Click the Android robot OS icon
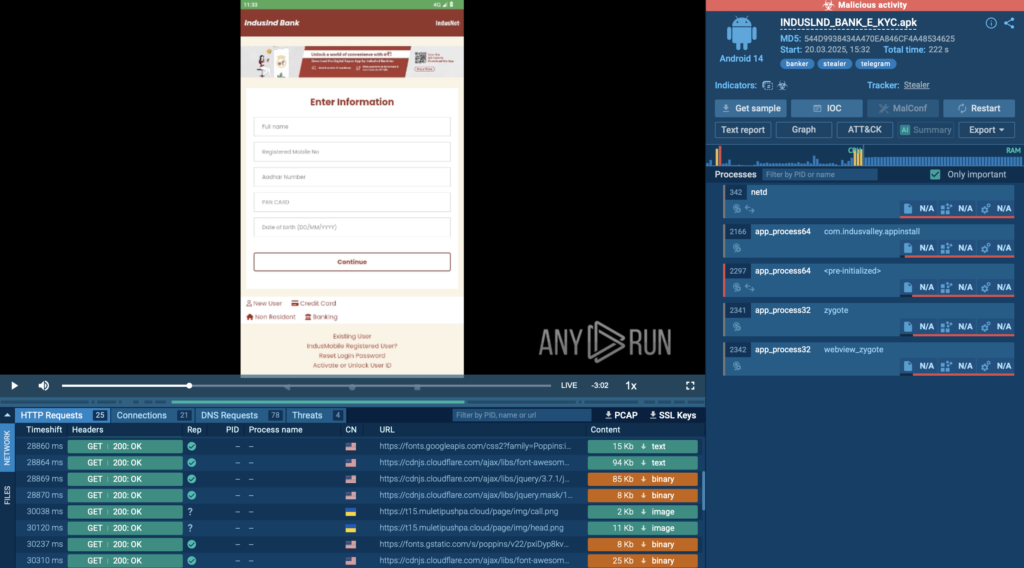Screen dimensions: 1024x568 coord(741,33)
